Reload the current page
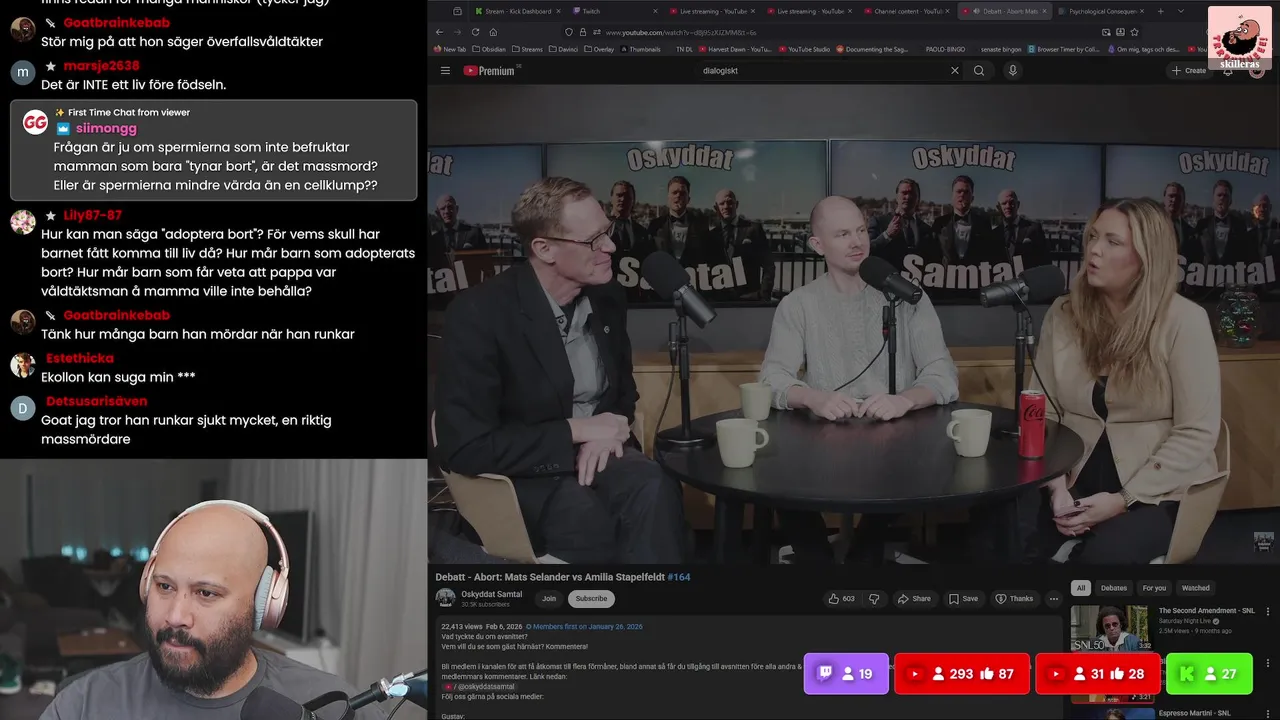Image resolution: width=1280 pixels, height=720 pixels. (475, 32)
